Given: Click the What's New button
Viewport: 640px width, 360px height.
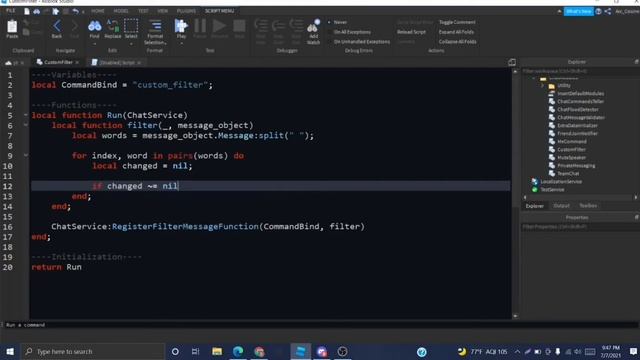Looking at the screenshot, I should 579,11.
